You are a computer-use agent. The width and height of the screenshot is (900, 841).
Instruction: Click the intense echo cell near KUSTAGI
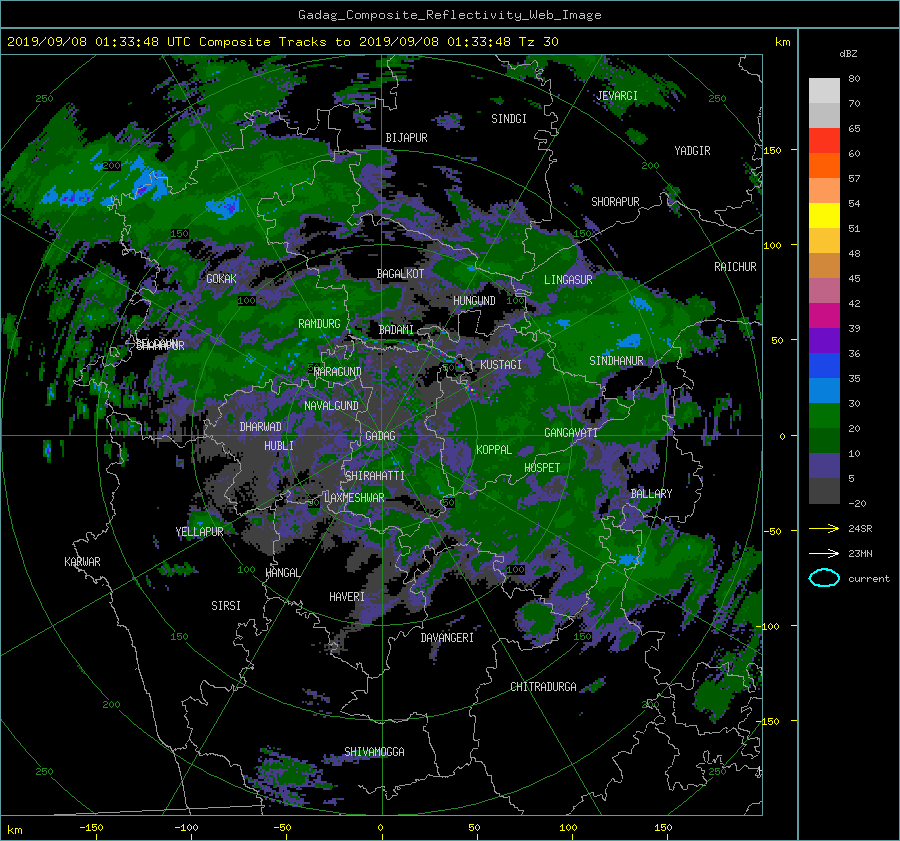point(472,390)
